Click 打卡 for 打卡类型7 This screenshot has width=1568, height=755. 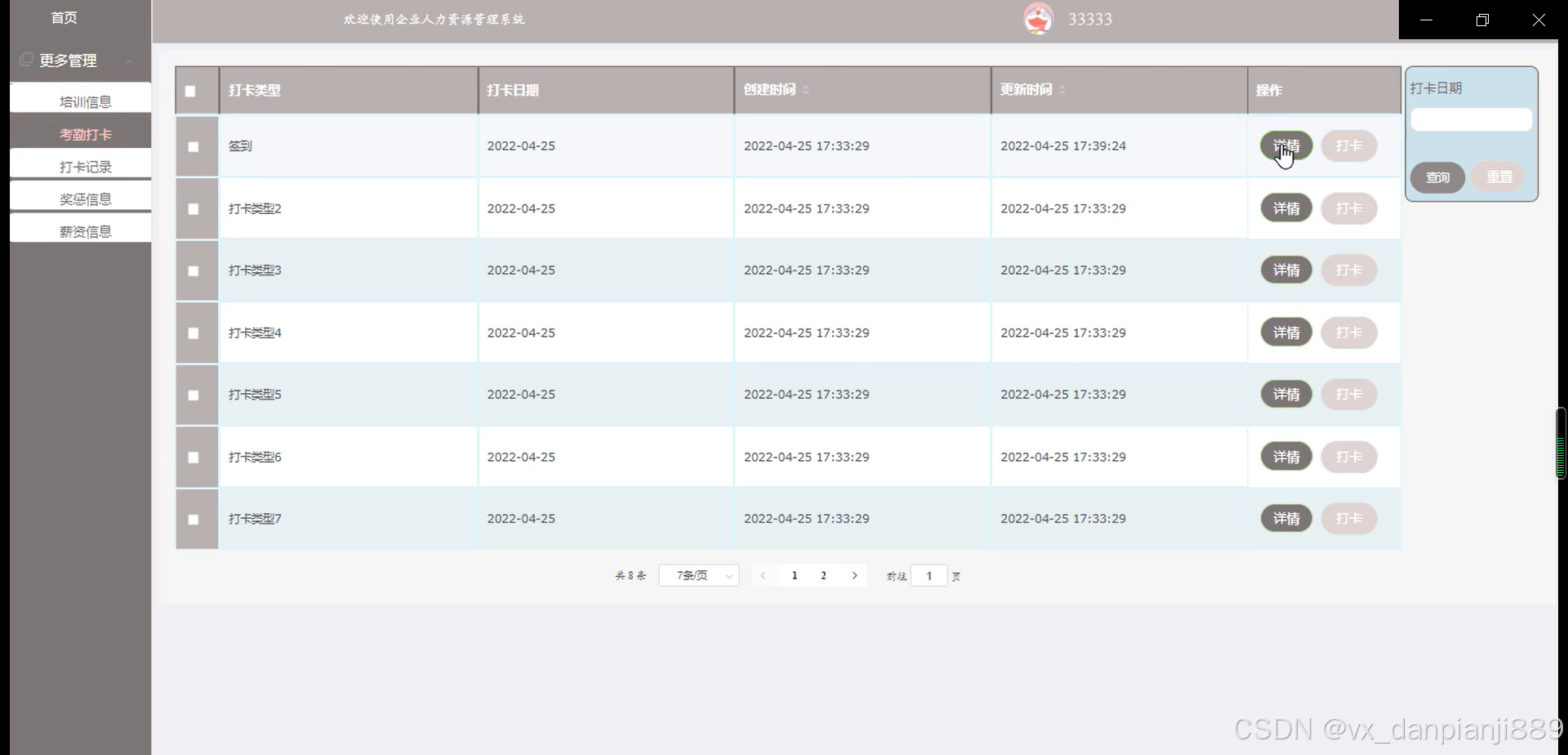click(1348, 519)
